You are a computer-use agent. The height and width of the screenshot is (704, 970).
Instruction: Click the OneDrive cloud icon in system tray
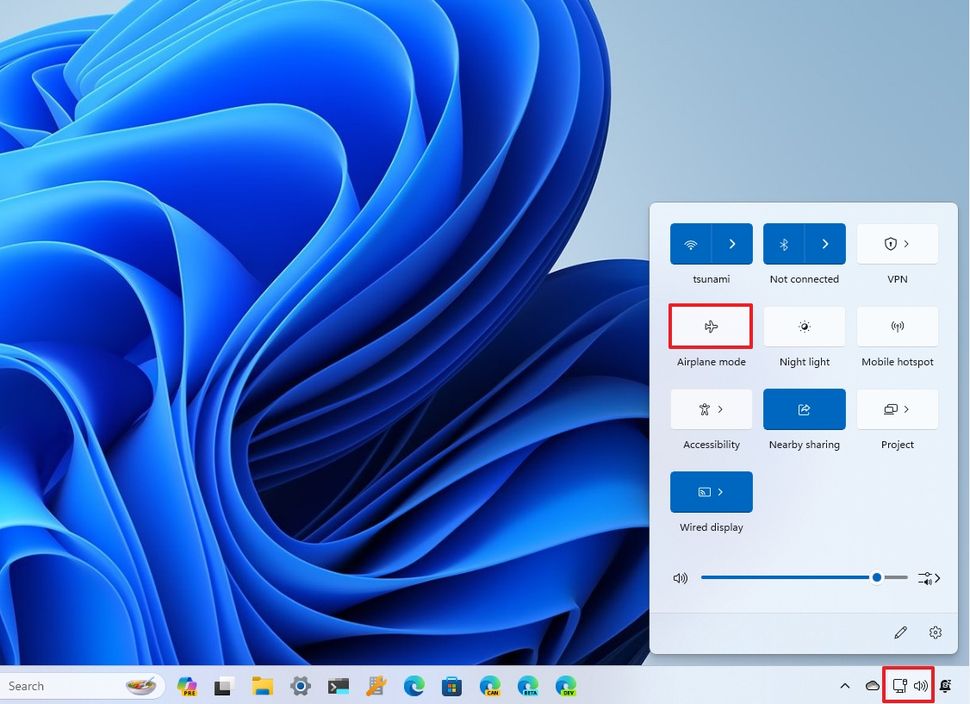872,686
